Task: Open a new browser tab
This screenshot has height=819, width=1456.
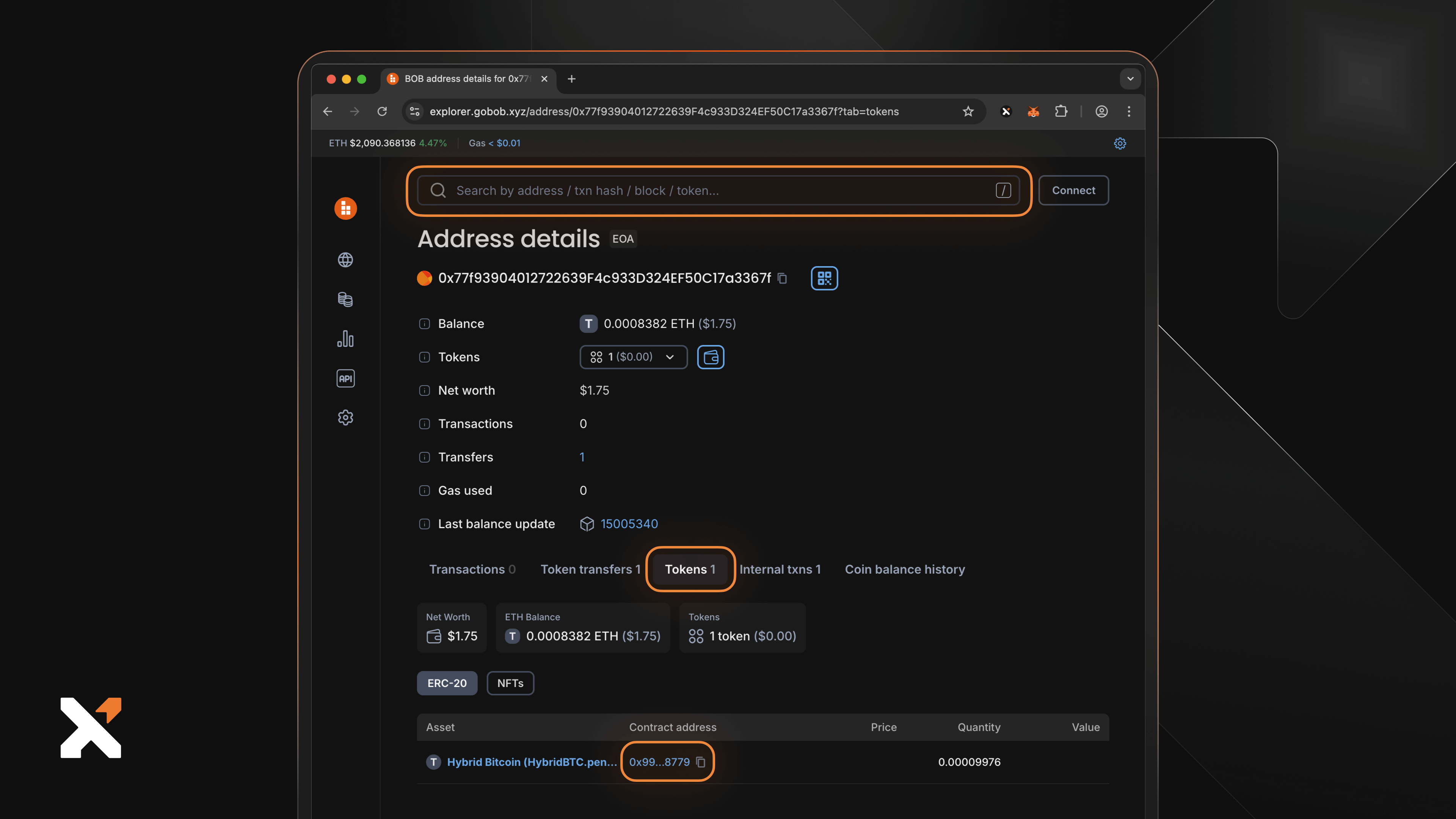Action: (x=571, y=78)
